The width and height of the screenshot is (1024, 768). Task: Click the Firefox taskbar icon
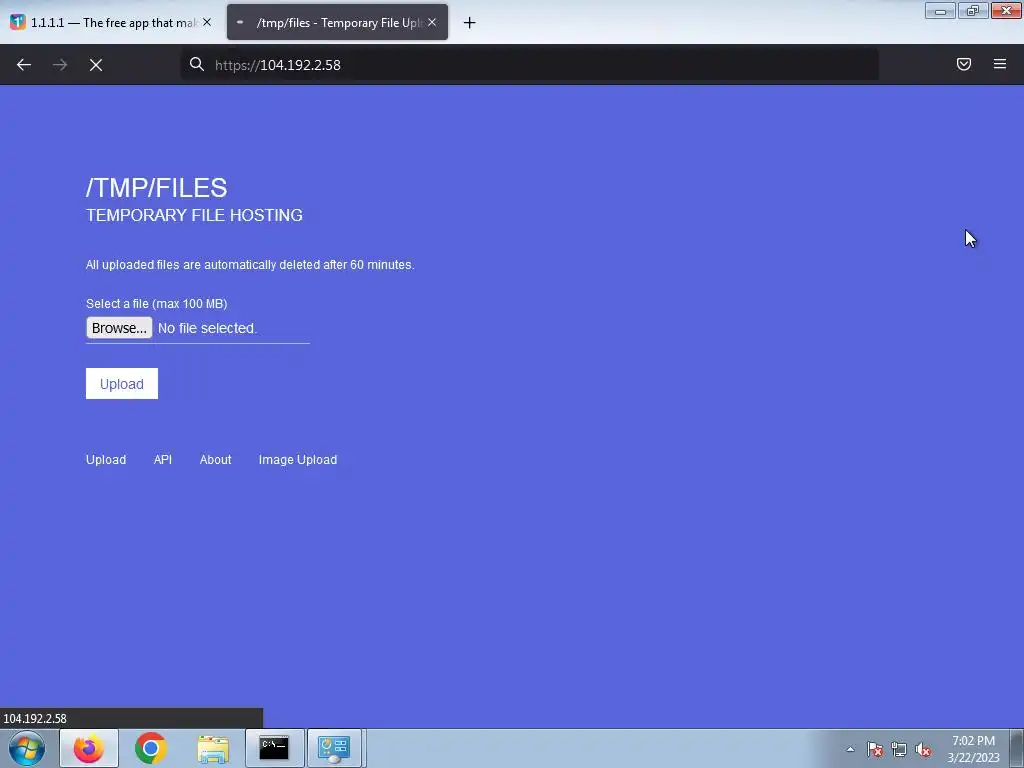(x=89, y=748)
